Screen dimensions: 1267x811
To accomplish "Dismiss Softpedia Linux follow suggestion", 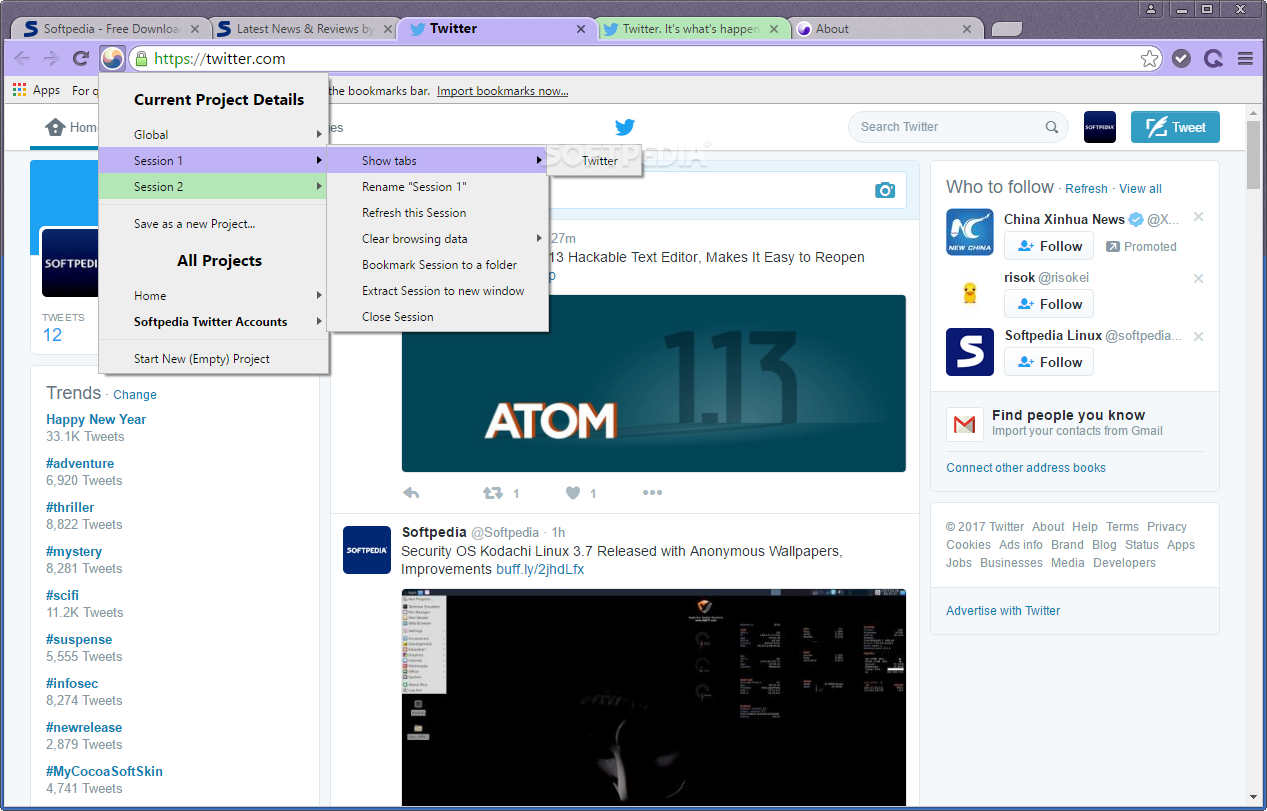I will [x=1199, y=336].
